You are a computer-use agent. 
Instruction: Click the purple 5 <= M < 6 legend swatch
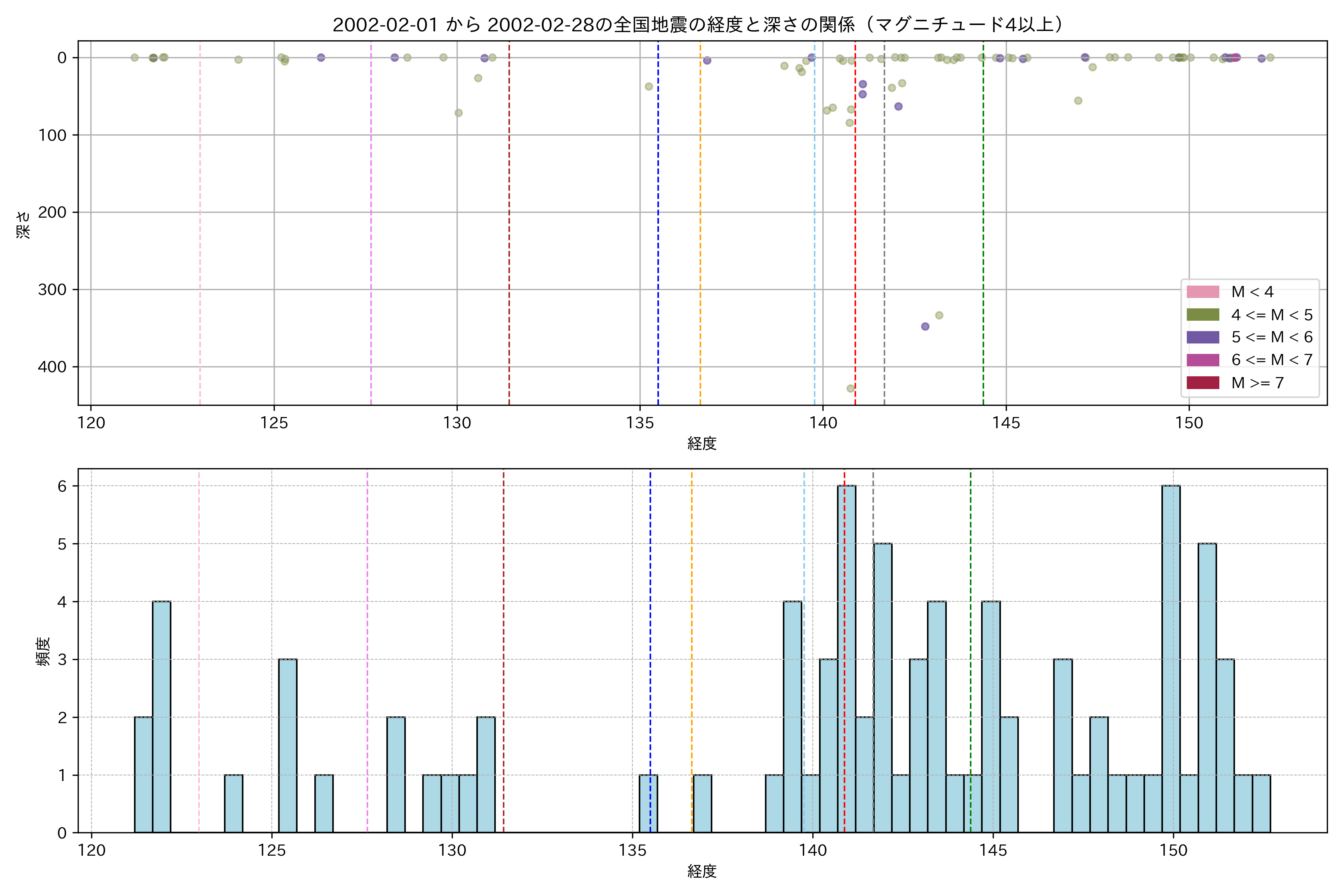point(1202,337)
